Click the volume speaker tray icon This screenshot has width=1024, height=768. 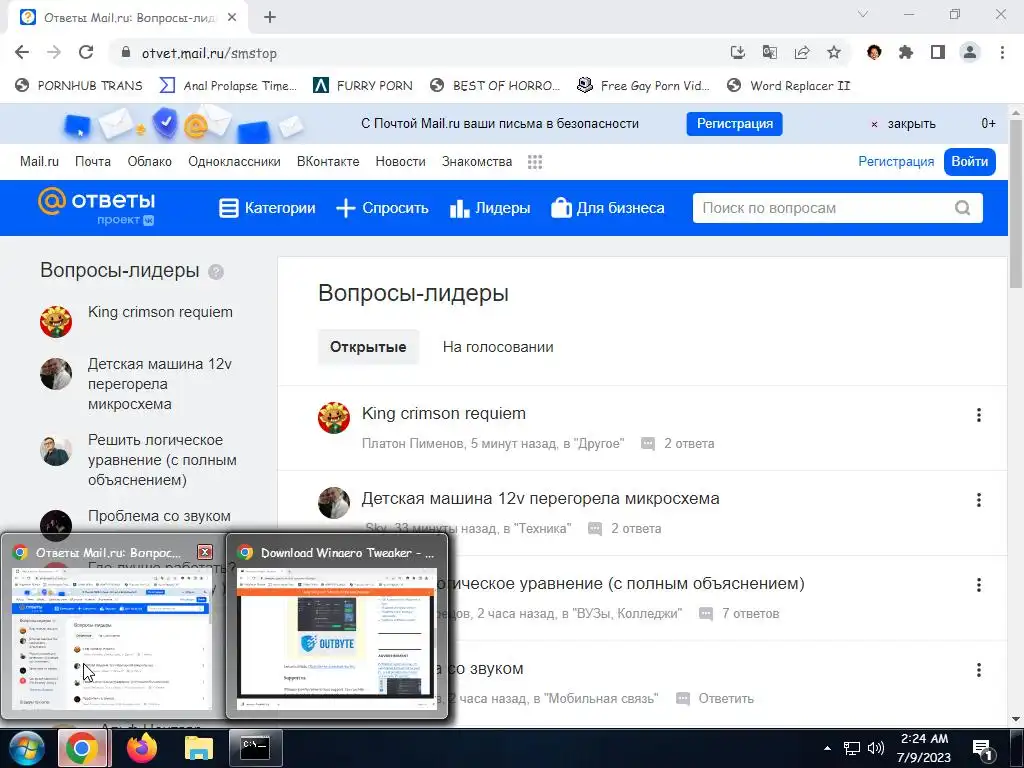click(x=876, y=748)
